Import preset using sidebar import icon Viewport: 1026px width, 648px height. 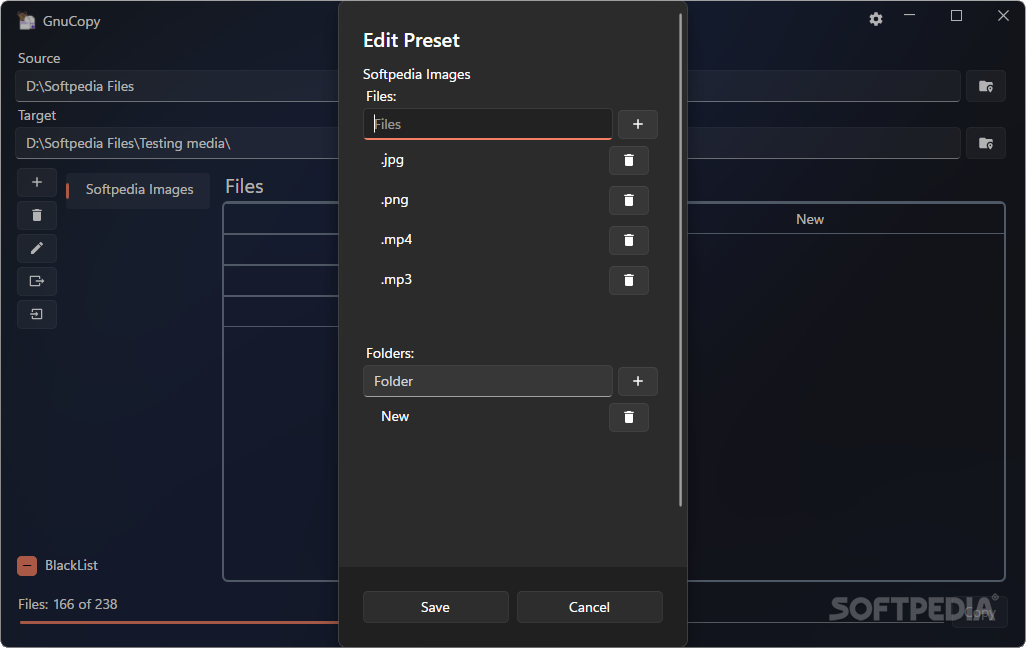[x=37, y=314]
